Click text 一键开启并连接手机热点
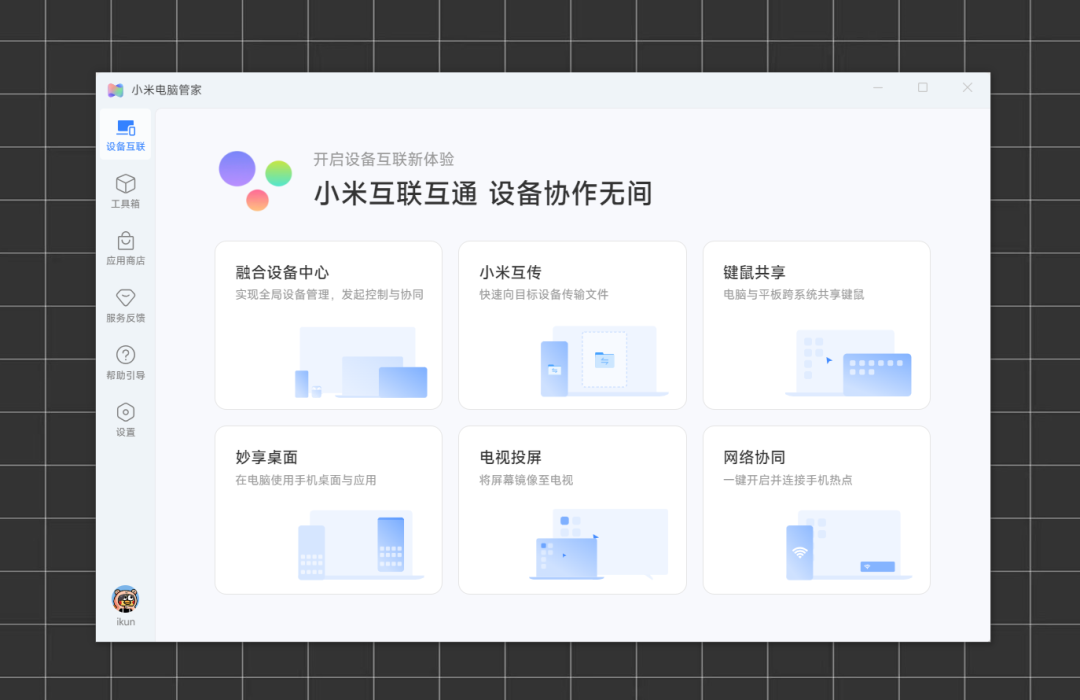The image size is (1080, 700). [x=788, y=480]
